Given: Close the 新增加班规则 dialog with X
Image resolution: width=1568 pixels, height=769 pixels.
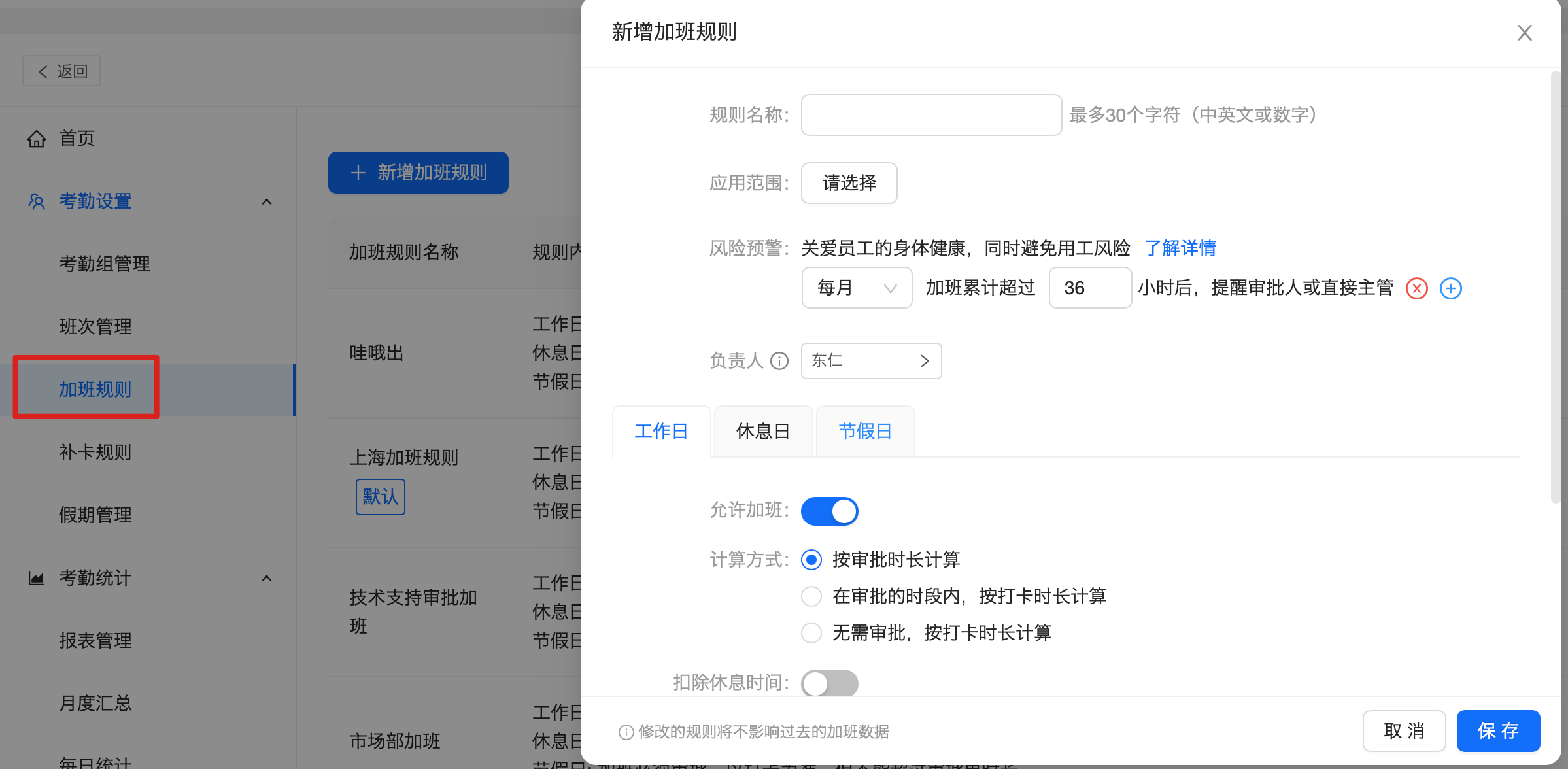Looking at the screenshot, I should click(x=1524, y=33).
